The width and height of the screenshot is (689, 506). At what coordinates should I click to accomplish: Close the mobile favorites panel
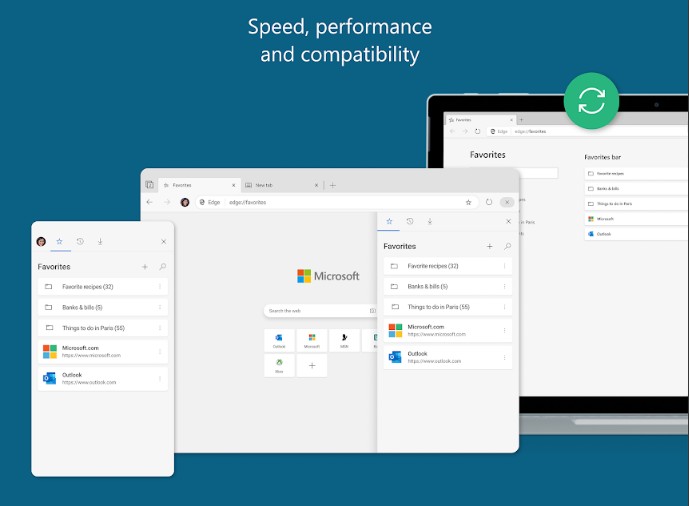click(x=163, y=242)
